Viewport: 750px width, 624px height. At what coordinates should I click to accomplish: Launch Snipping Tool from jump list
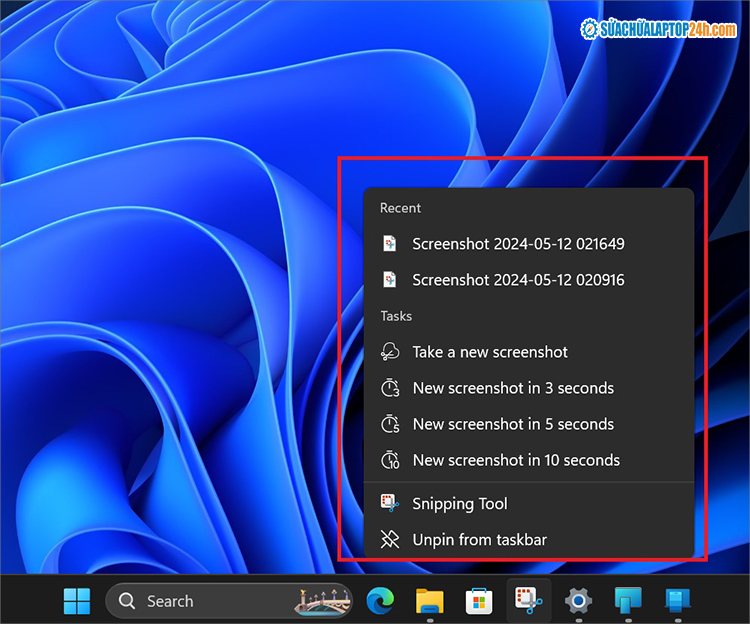[529, 504]
